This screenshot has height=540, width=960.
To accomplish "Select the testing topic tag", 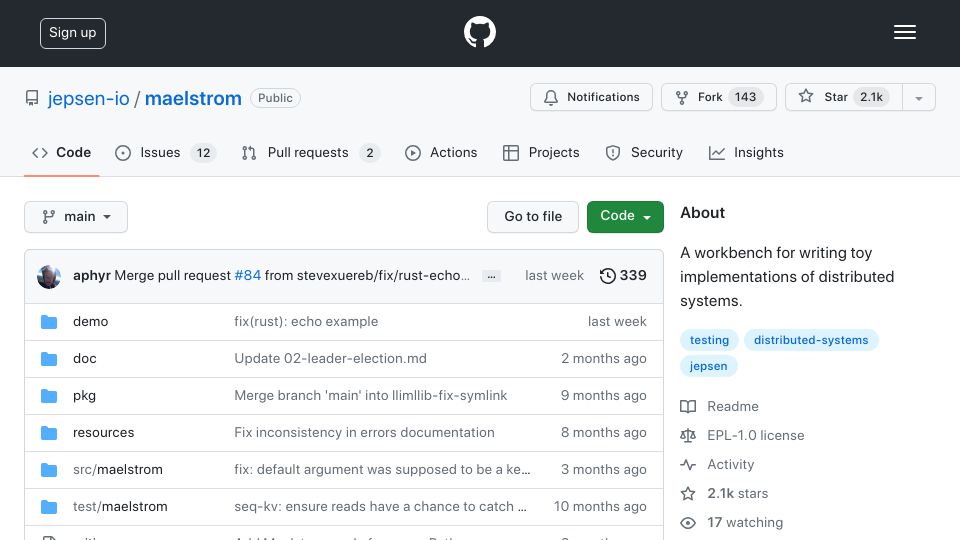I will 709,340.
